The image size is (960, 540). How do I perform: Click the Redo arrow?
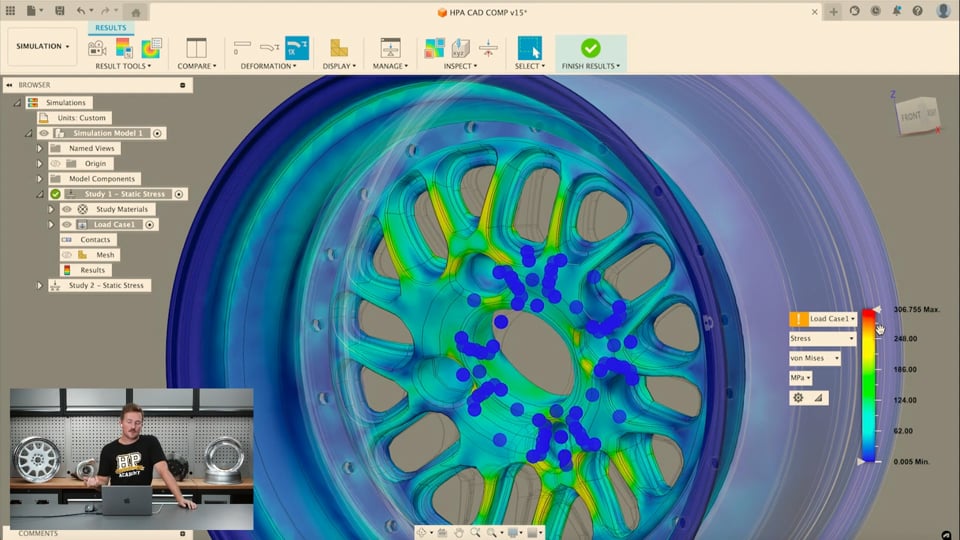click(x=105, y=10)
